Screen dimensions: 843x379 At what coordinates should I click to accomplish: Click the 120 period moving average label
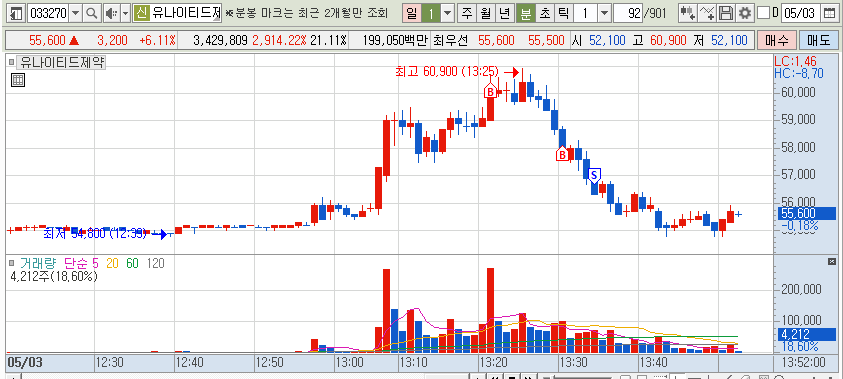155,263
